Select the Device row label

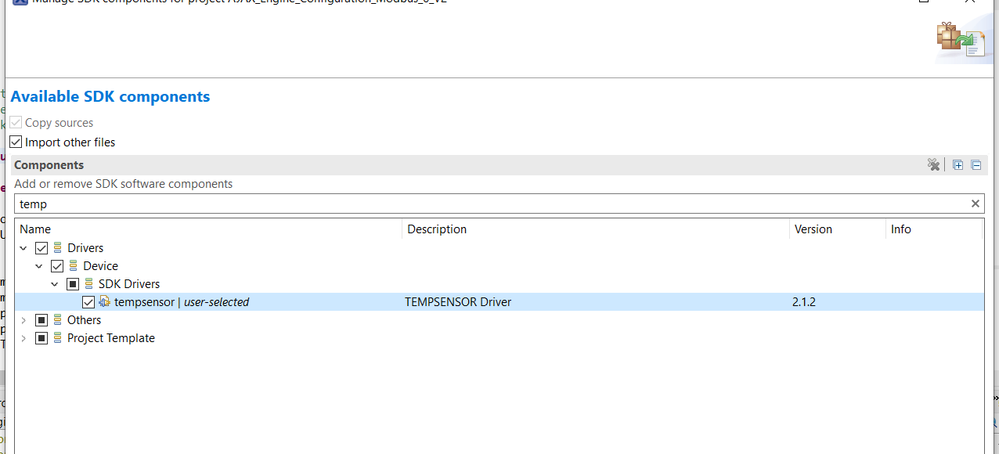(101, 266)
